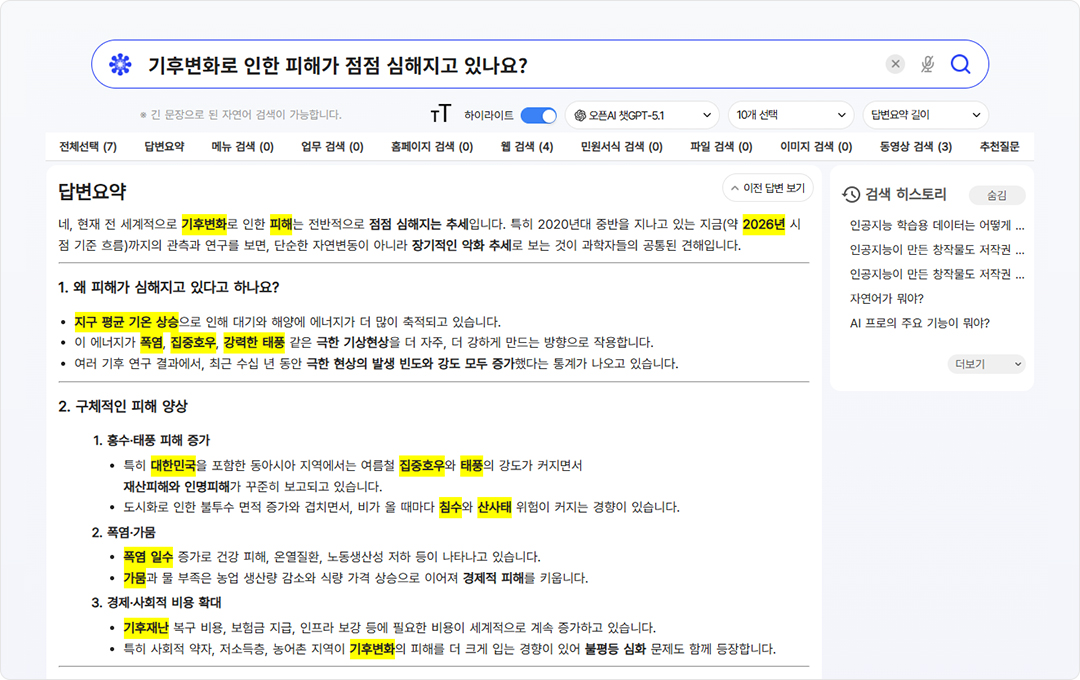This screenshot has width=1080, height=680.
Task: Expand the 10개 선택 dropdown
Action: pos(790,115)
